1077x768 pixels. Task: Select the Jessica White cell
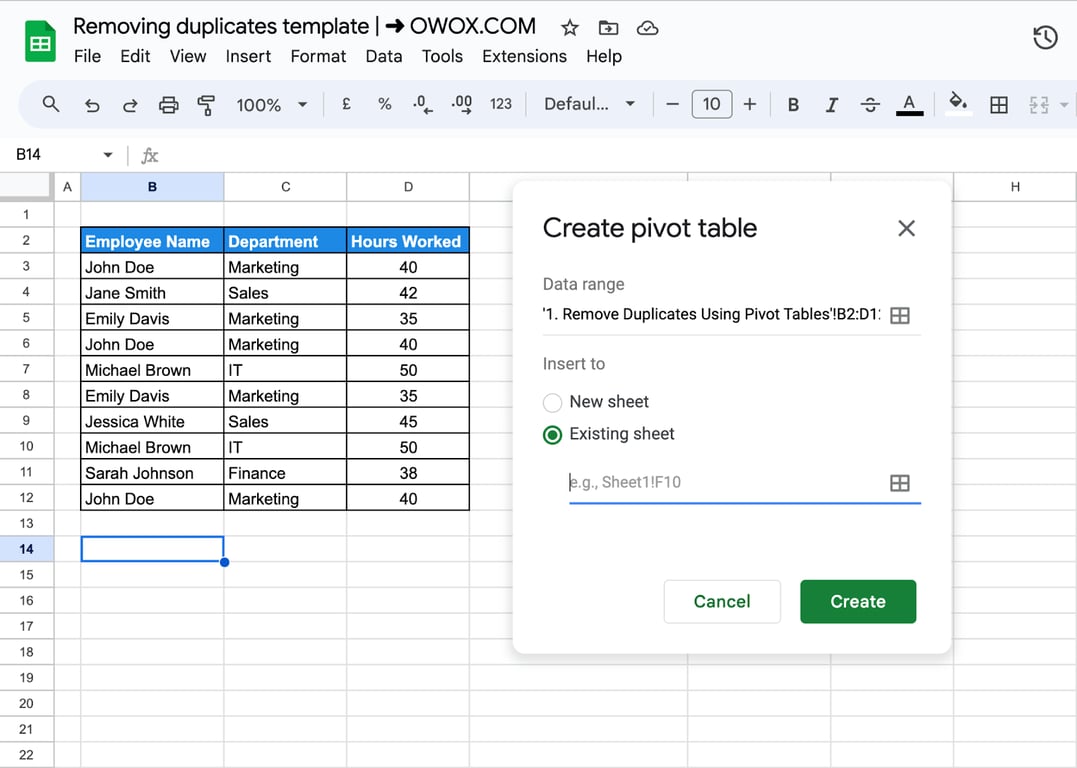pyautogui.click(x=152, y=422)
